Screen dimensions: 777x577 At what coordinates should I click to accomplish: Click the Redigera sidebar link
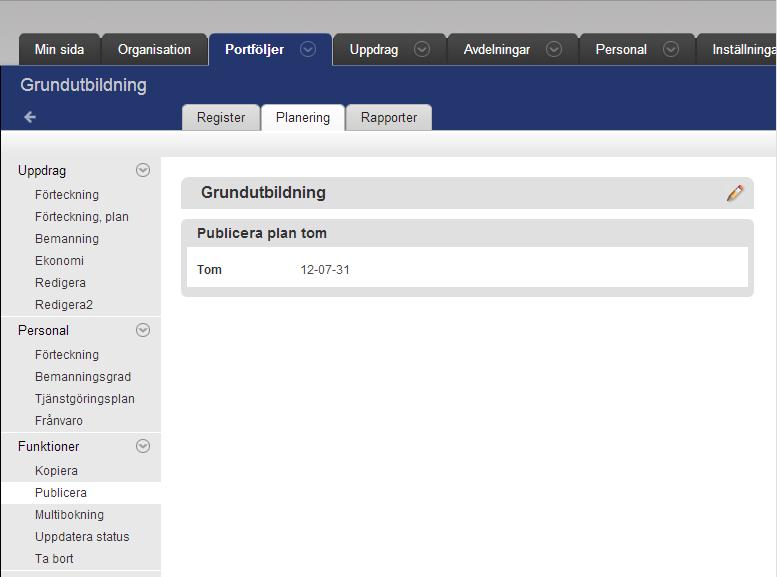[x=60, y=283]
